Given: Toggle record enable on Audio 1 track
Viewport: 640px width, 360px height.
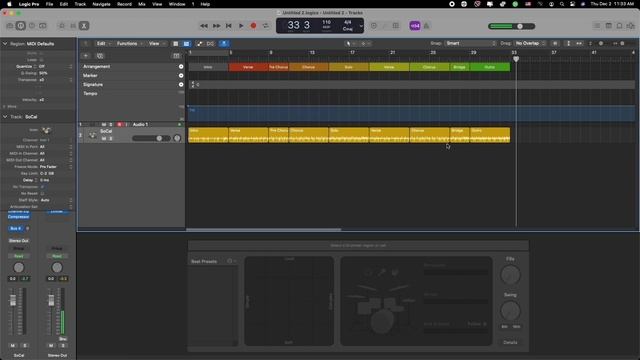Looking at the screenshot, I should coord(119,124).
